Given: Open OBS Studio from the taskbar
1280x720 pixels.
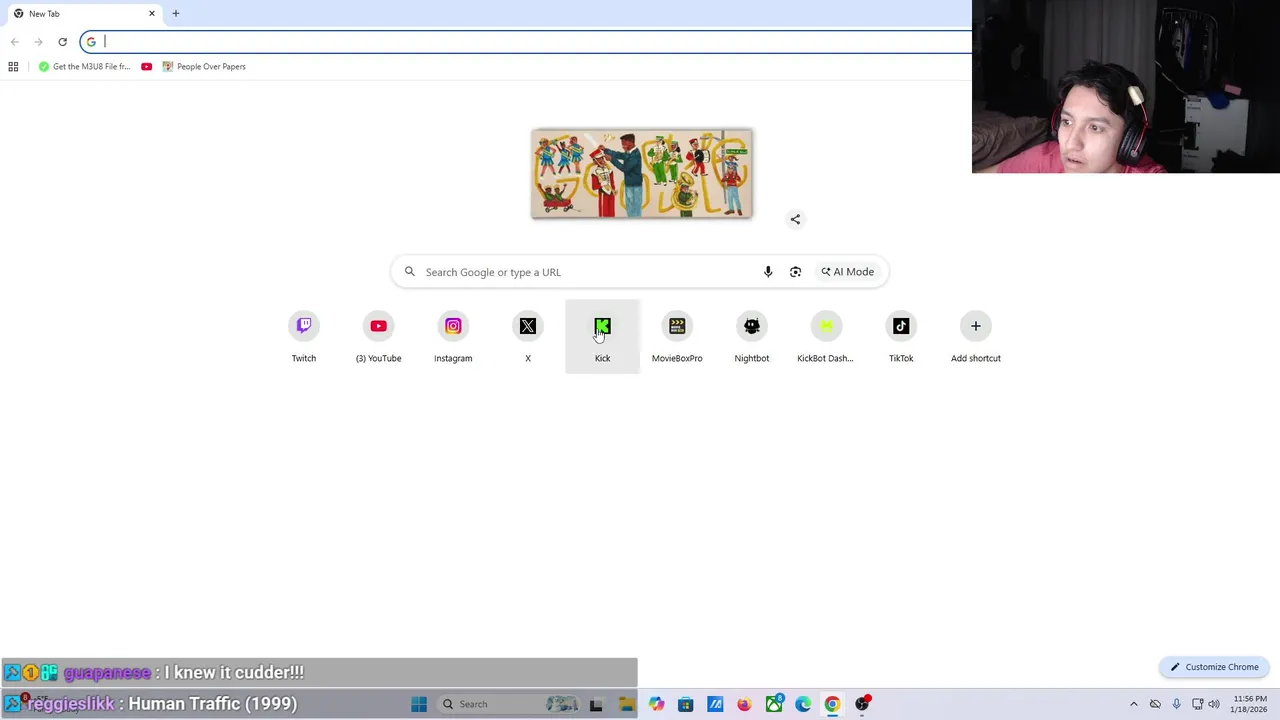Looking at the screenshot, I should (862, 704).
